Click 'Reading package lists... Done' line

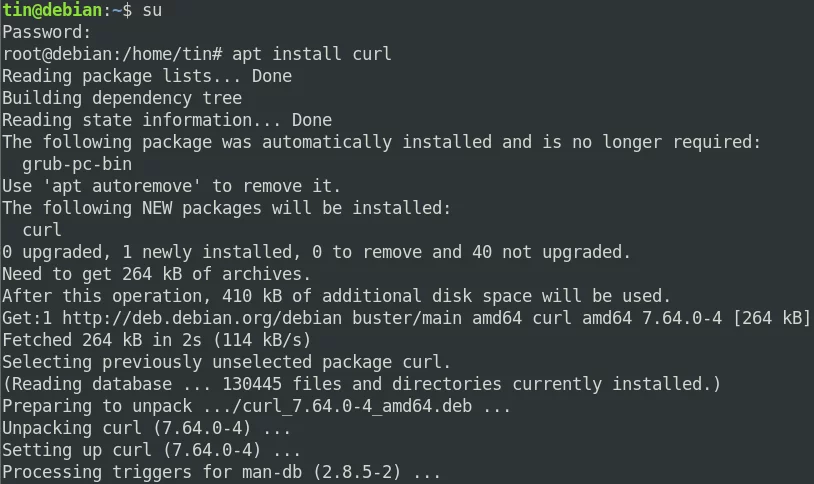(x=147, y=76)
